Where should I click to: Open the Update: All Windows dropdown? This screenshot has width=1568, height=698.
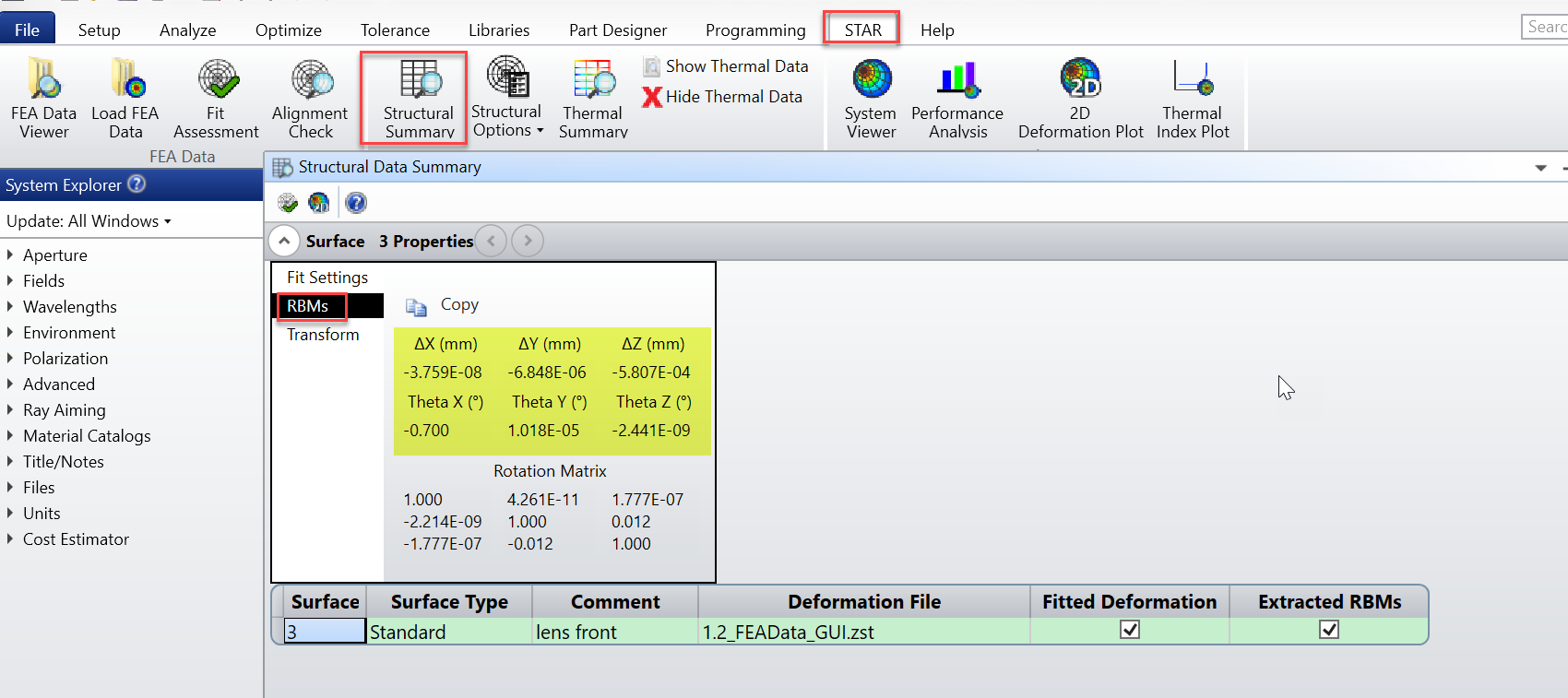(89, 221)
